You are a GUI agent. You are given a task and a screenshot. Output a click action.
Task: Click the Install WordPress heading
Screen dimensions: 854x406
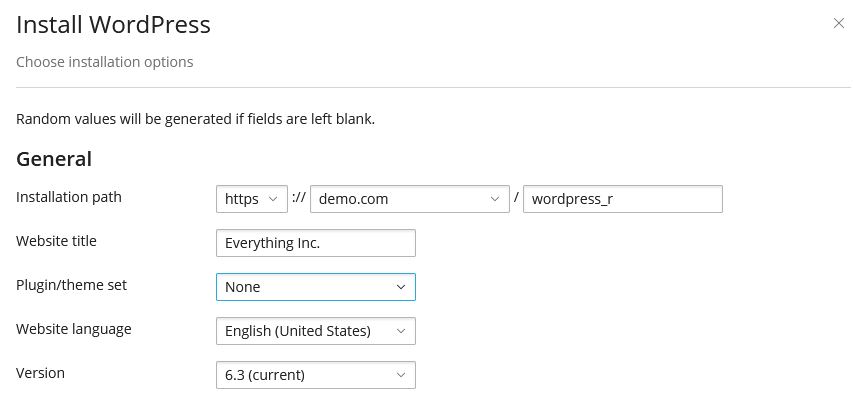pyautogui.click(x=113, y=25)
